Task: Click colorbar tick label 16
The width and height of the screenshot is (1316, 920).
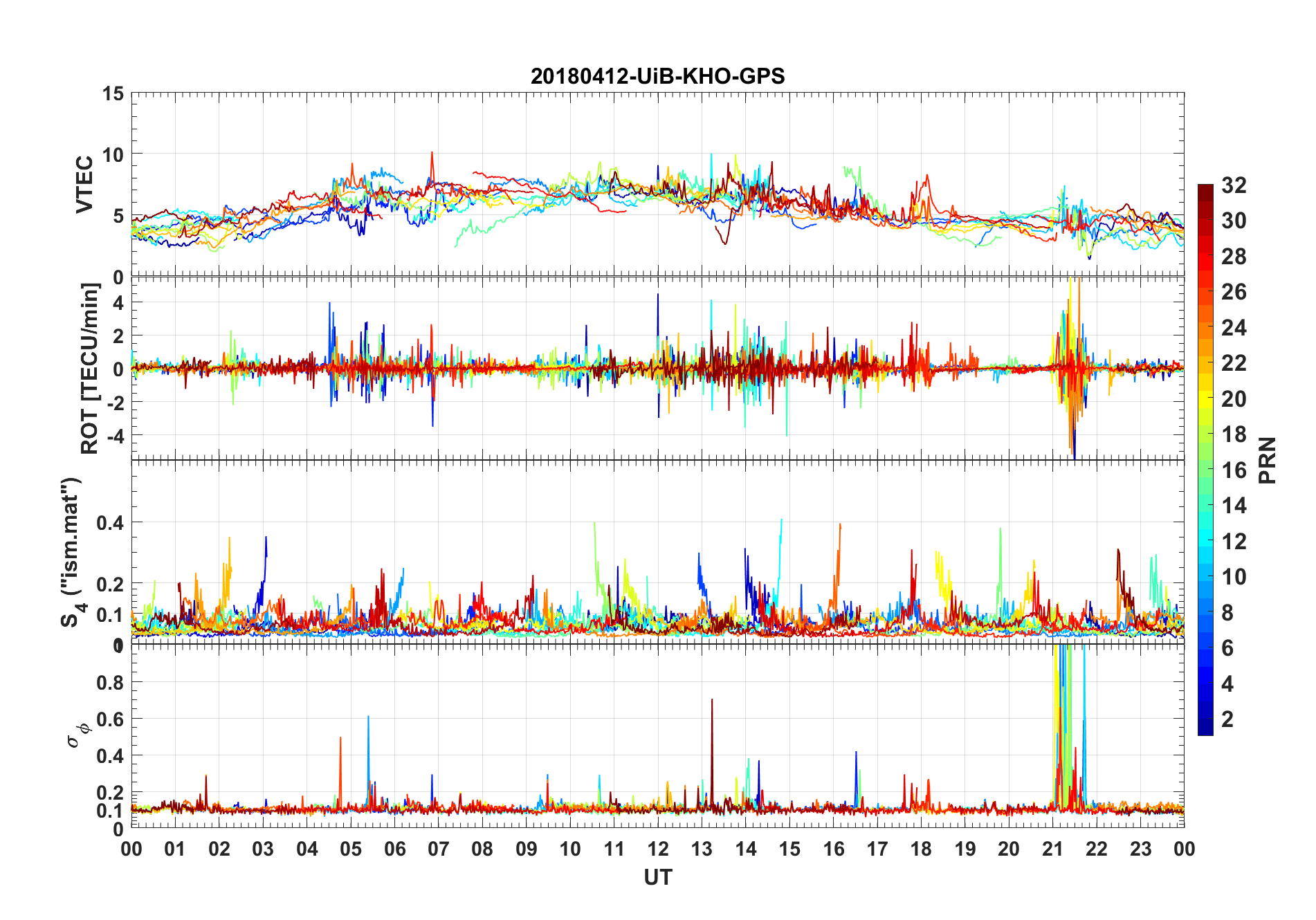Action: [1234, 470]
